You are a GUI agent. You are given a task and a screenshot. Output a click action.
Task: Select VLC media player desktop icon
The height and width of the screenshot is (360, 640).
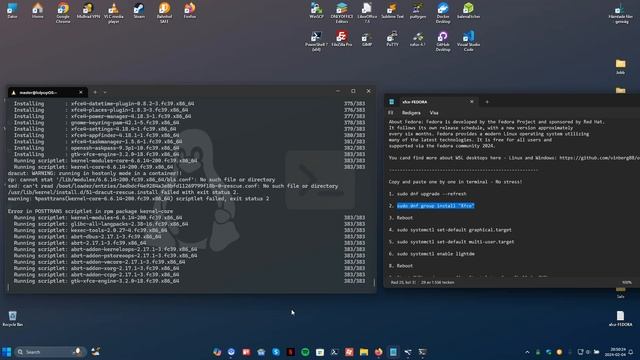(113, 13)
